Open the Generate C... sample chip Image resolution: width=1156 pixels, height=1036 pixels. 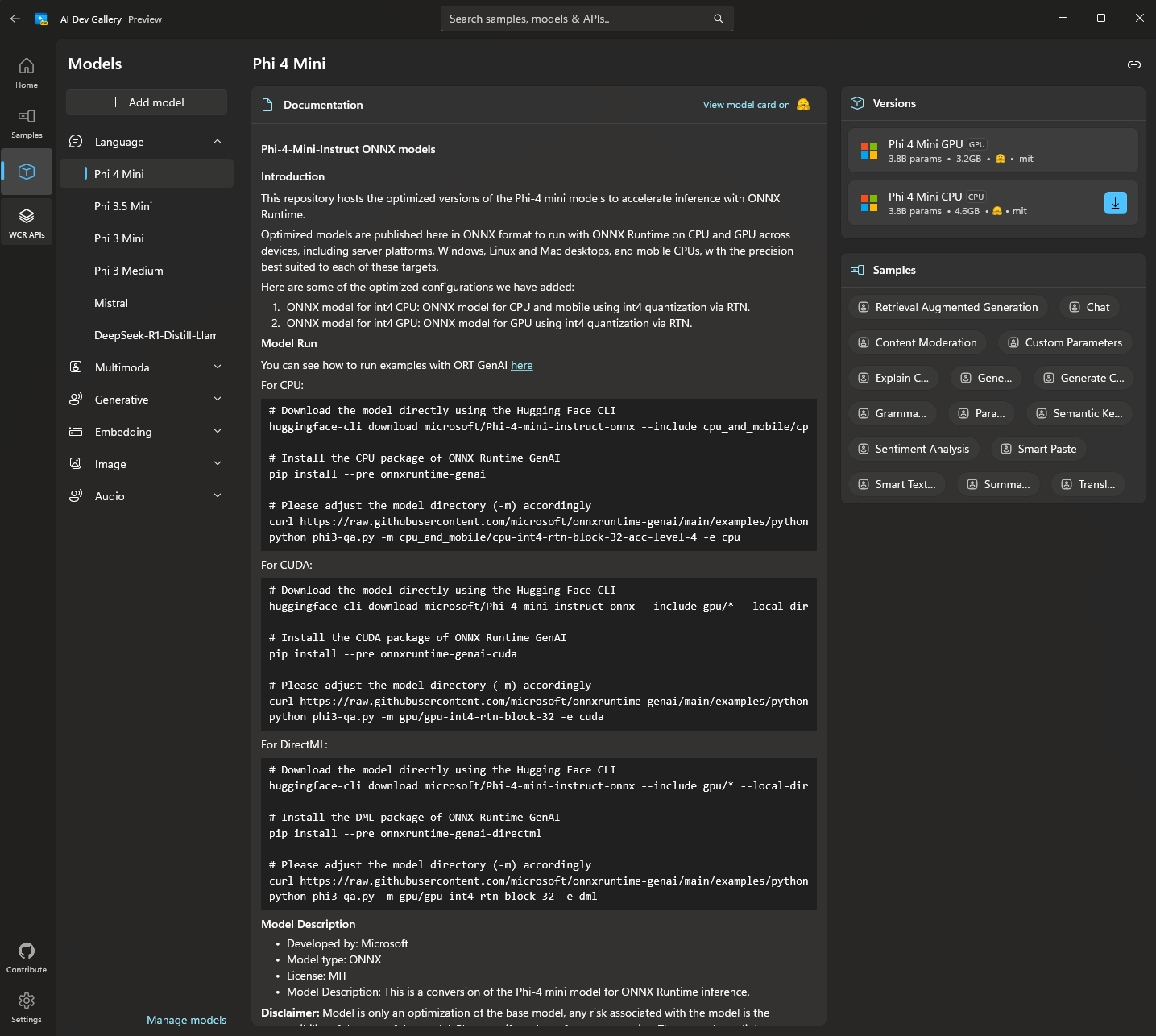click(x=1084, y=378)
